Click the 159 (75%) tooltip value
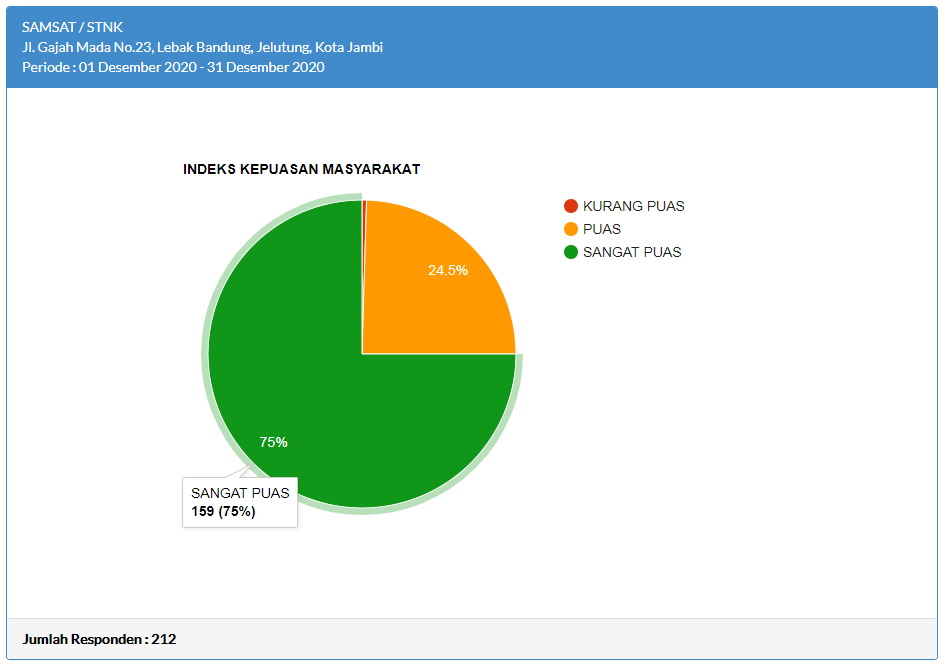 223,512
